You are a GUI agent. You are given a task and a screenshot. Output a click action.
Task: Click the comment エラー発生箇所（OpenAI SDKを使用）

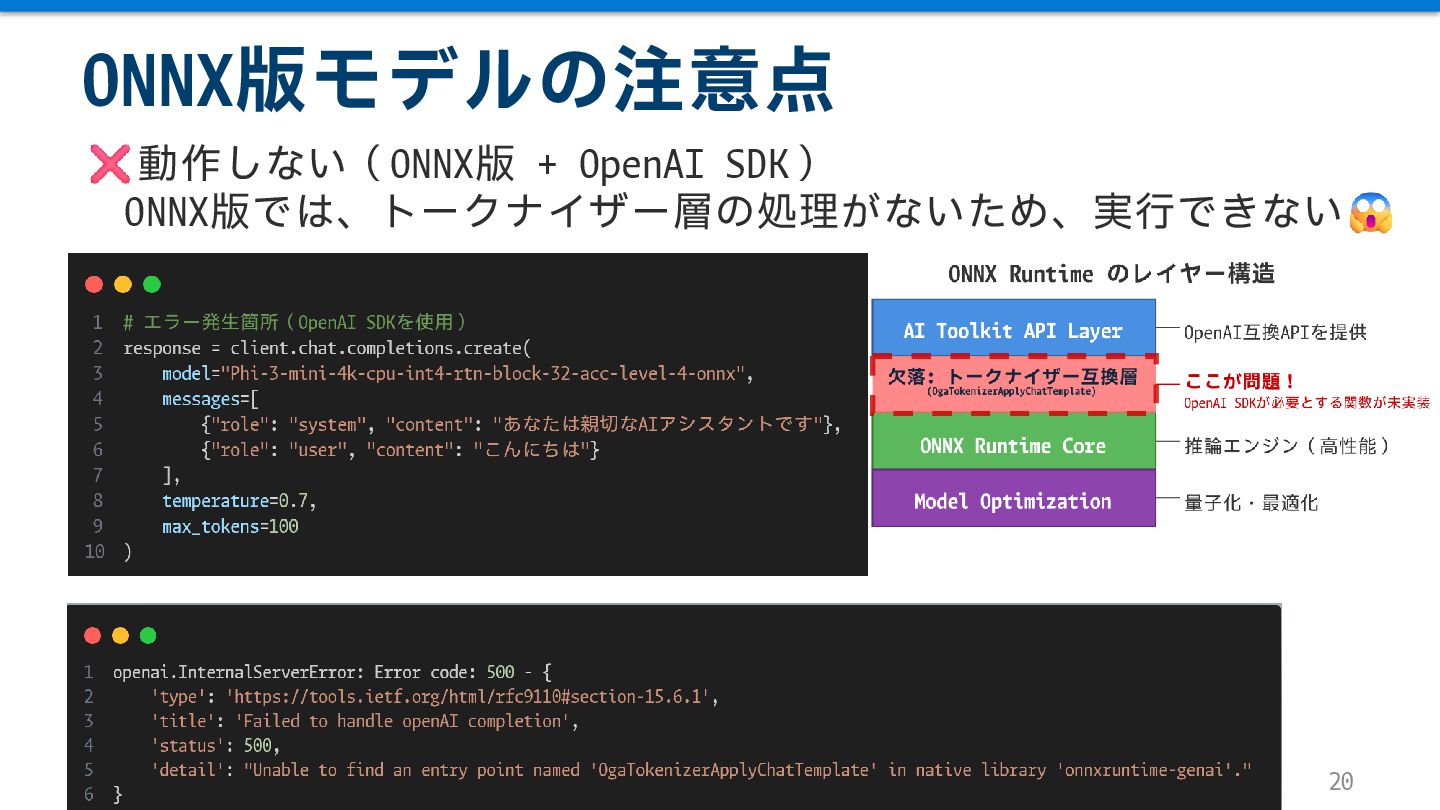[x=296, y=322]
